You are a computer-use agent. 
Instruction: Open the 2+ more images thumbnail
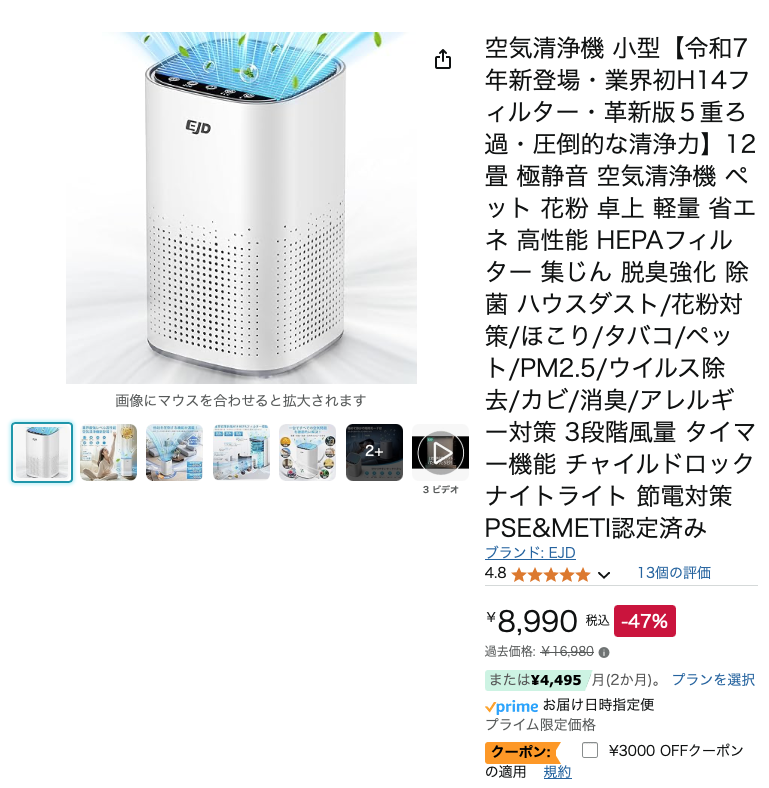coord(374,452)
